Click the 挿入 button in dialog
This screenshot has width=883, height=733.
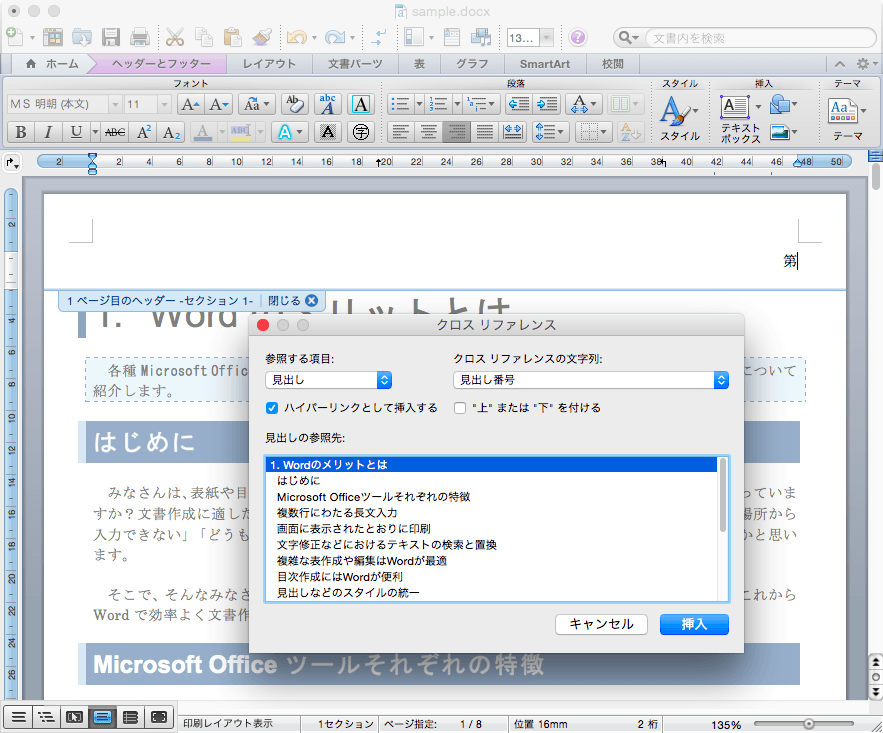coord(694,624)
